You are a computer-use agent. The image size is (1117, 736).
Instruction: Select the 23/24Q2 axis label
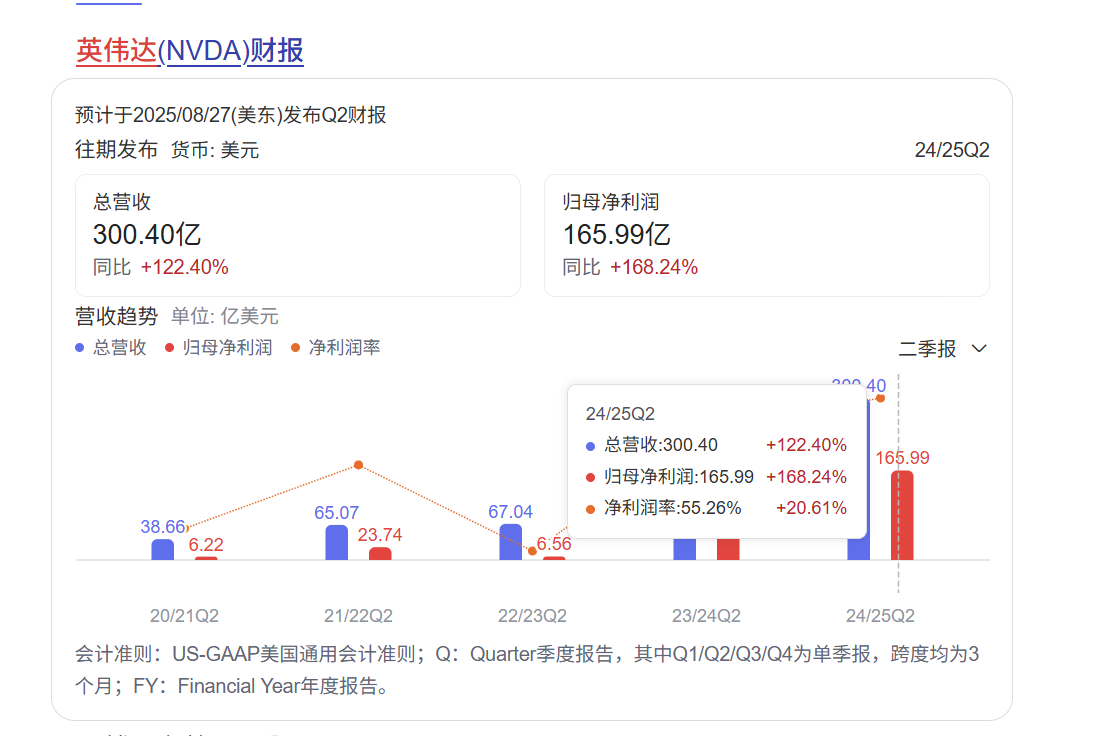click(x=706, y=615)
